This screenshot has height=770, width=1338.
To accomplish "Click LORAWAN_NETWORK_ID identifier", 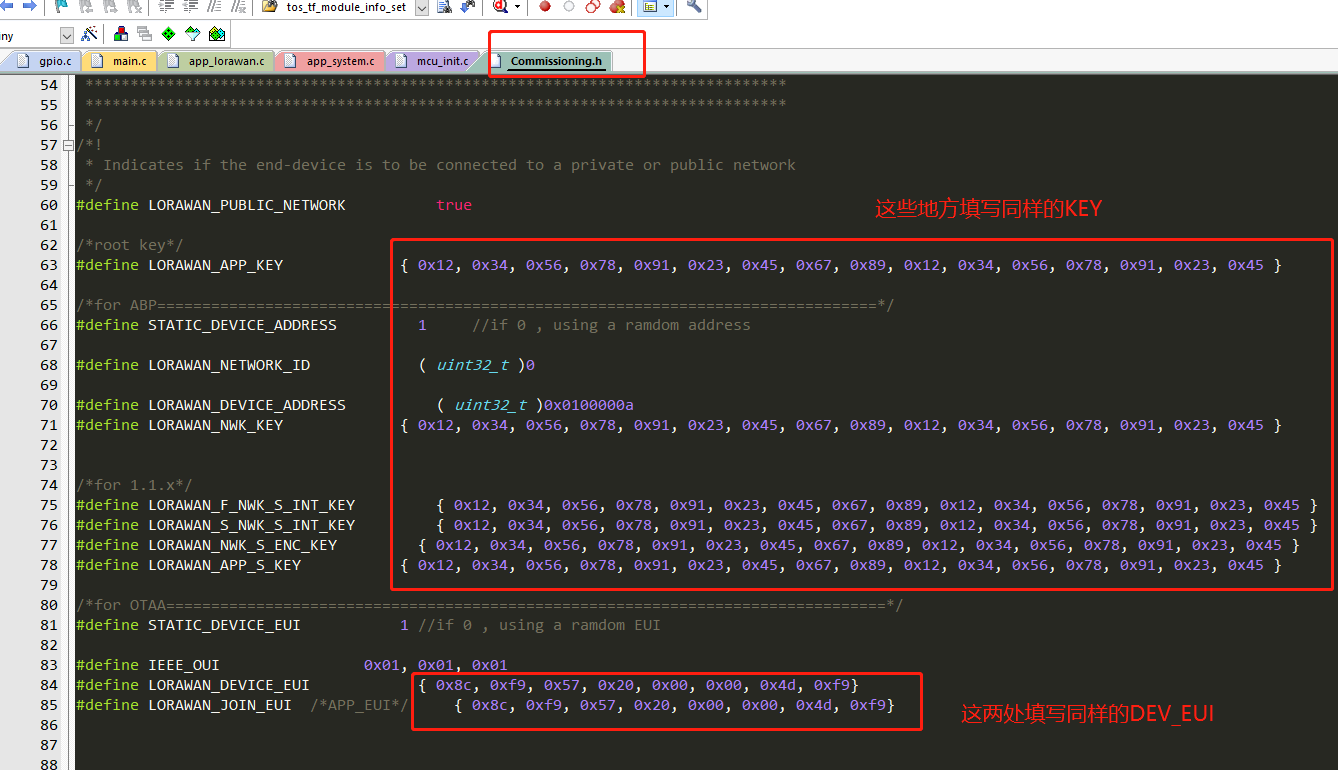I will point(229,365).
